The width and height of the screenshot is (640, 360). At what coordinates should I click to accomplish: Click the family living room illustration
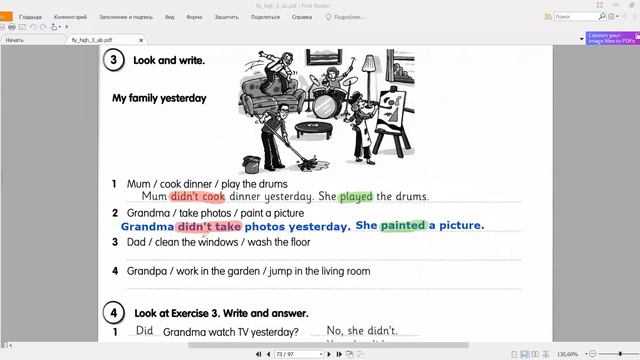(x=327, y=111)
